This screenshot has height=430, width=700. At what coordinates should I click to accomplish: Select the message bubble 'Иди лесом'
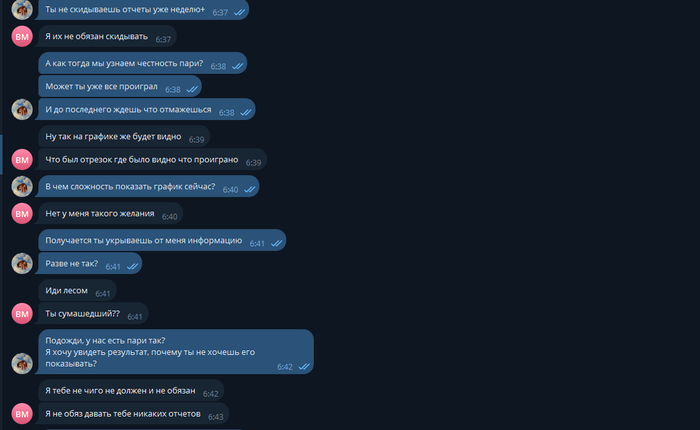tap(77, 290)
